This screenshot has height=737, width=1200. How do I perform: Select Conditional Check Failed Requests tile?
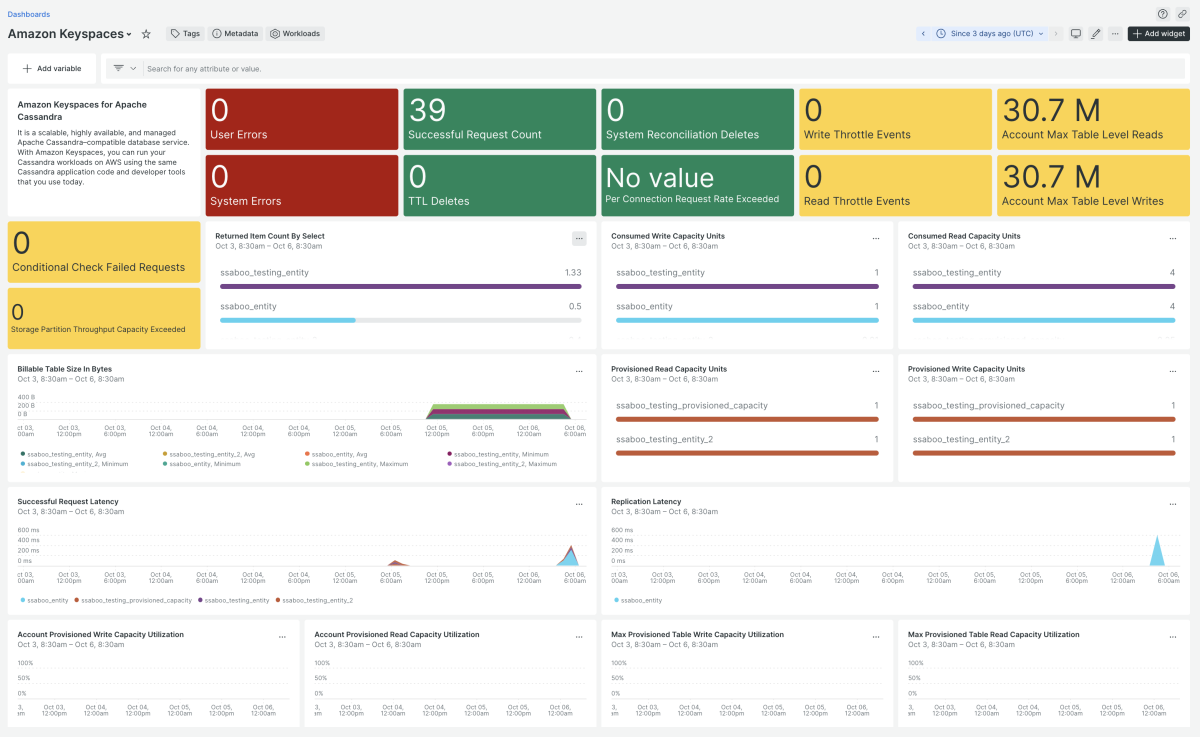104,251
